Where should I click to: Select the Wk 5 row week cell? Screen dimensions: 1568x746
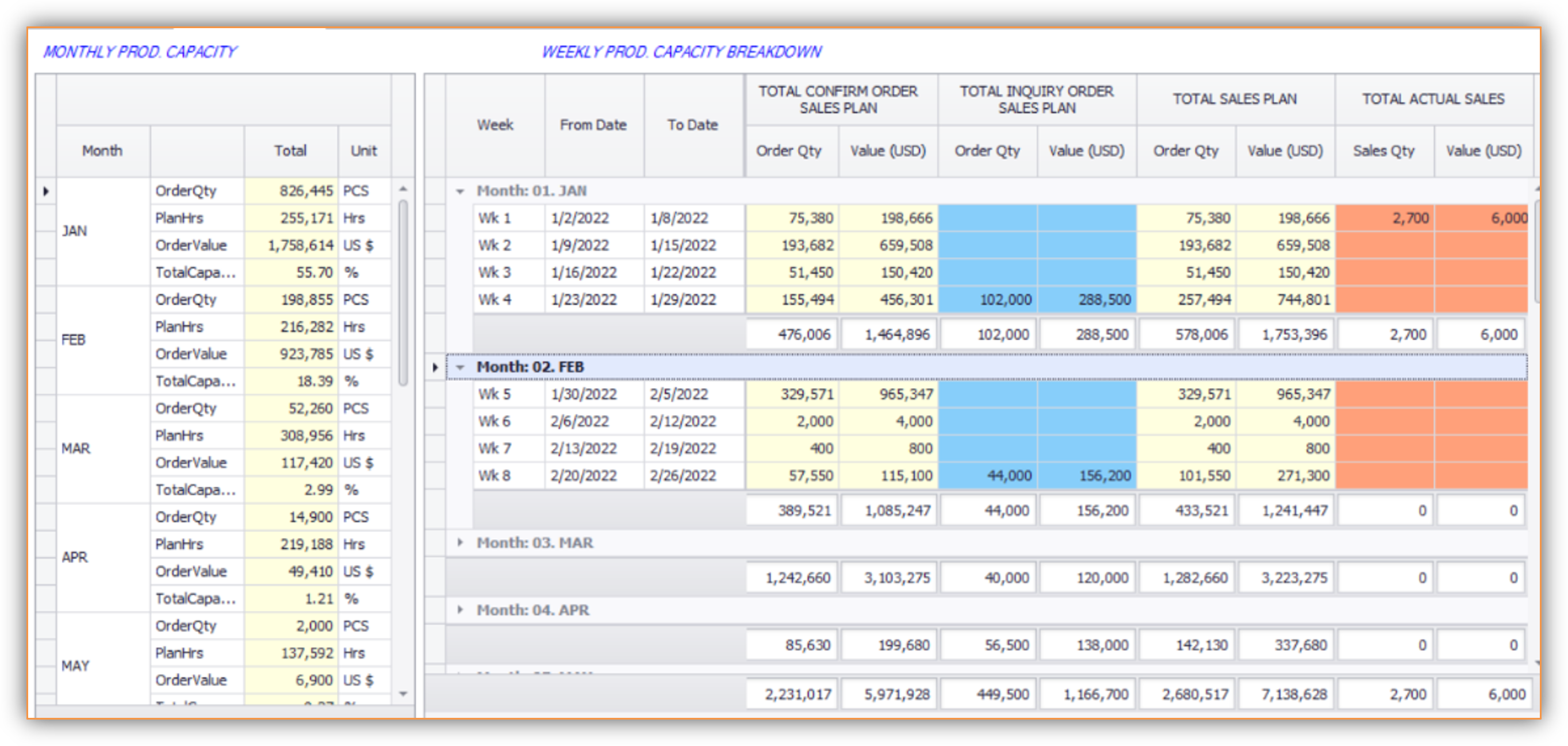508,394
